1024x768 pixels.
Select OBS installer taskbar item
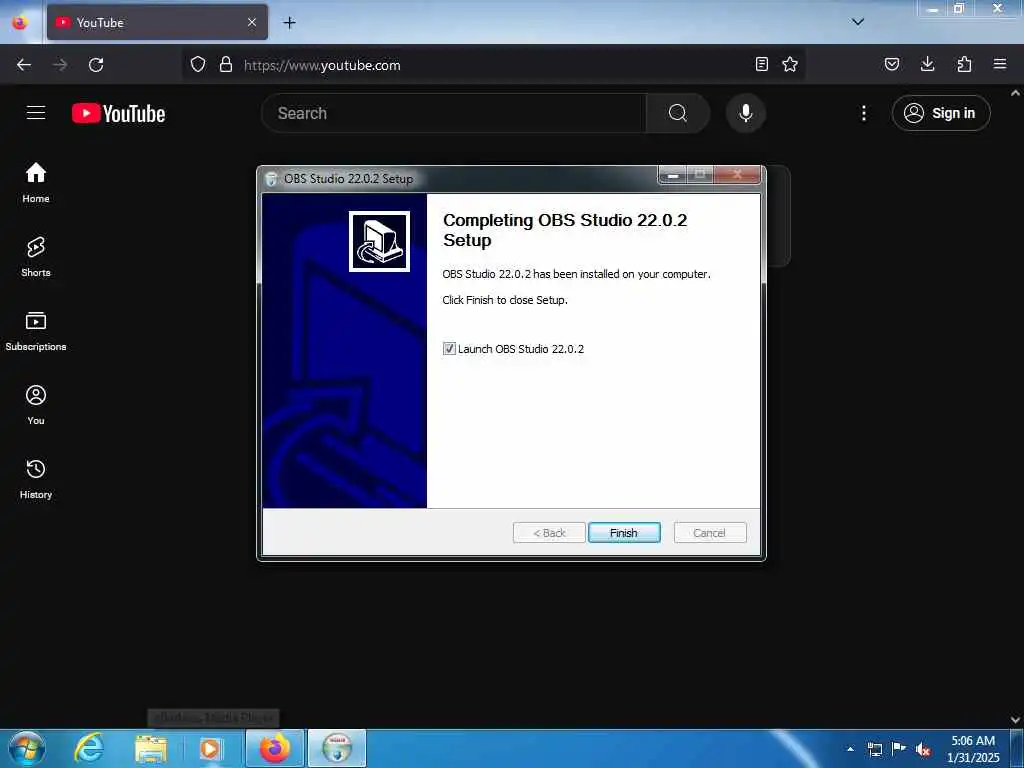point(337,748)
